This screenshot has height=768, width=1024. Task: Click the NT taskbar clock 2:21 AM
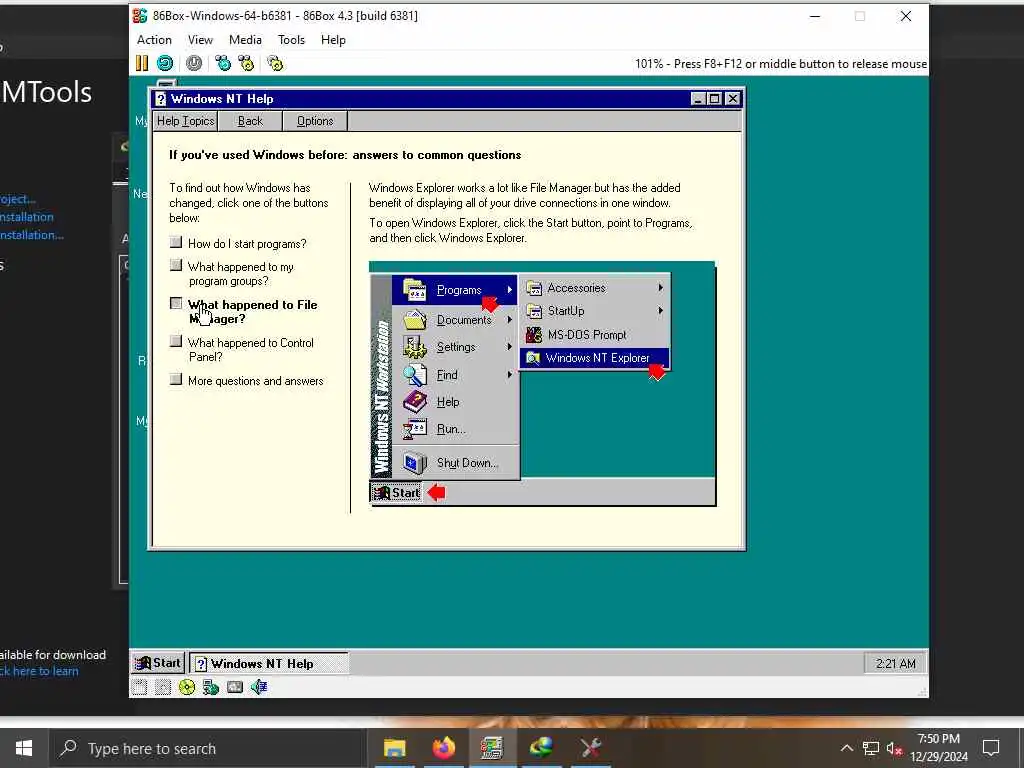[895, 664]
